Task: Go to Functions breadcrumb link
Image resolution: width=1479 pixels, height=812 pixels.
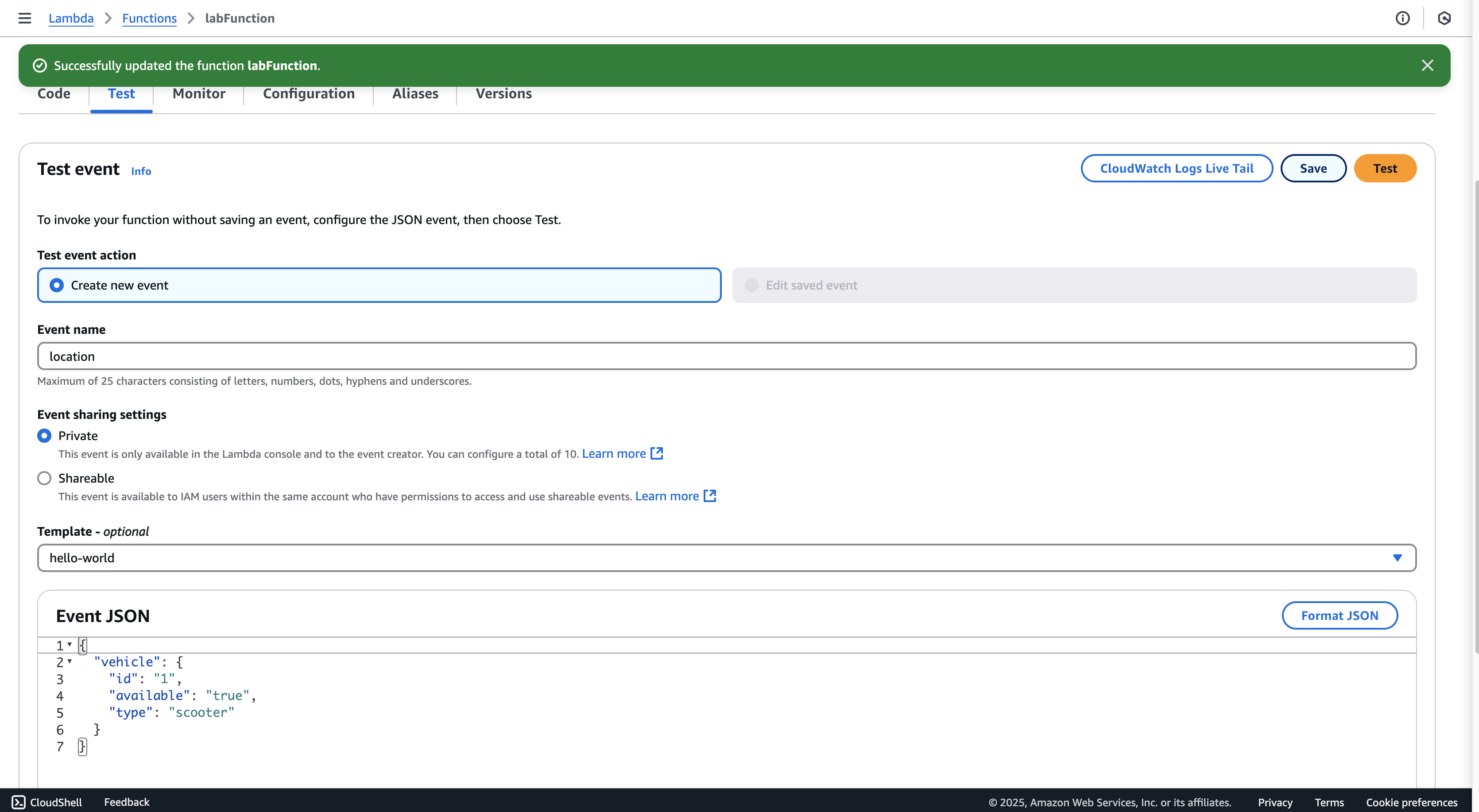Action: pyautogui.click(x=149, y=19)
